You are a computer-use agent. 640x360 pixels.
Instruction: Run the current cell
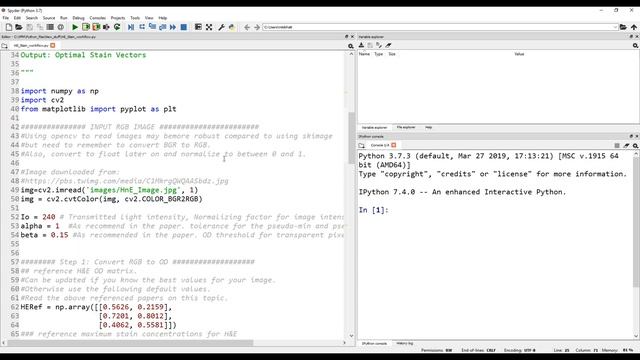(x=86, y=27)
